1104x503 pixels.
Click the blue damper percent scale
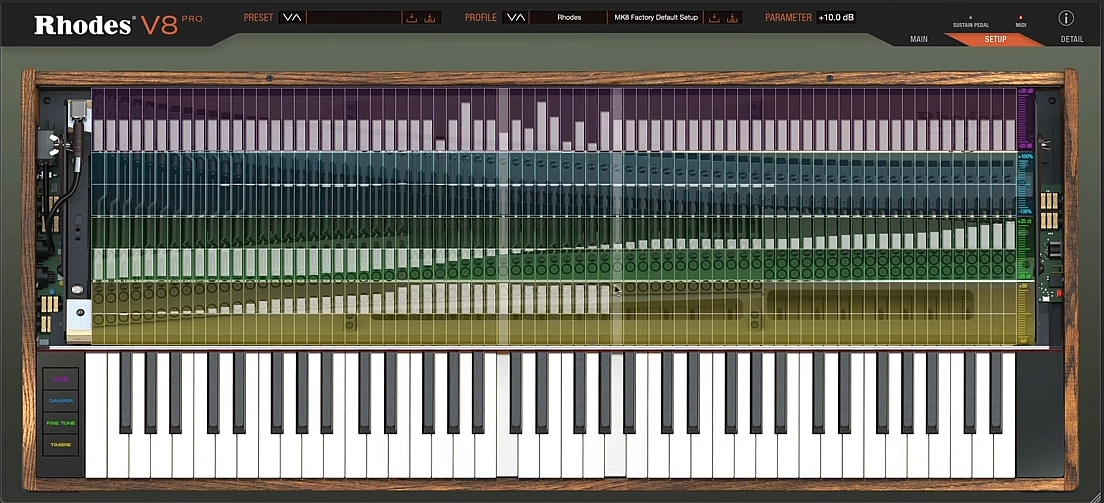(1026, 183)
